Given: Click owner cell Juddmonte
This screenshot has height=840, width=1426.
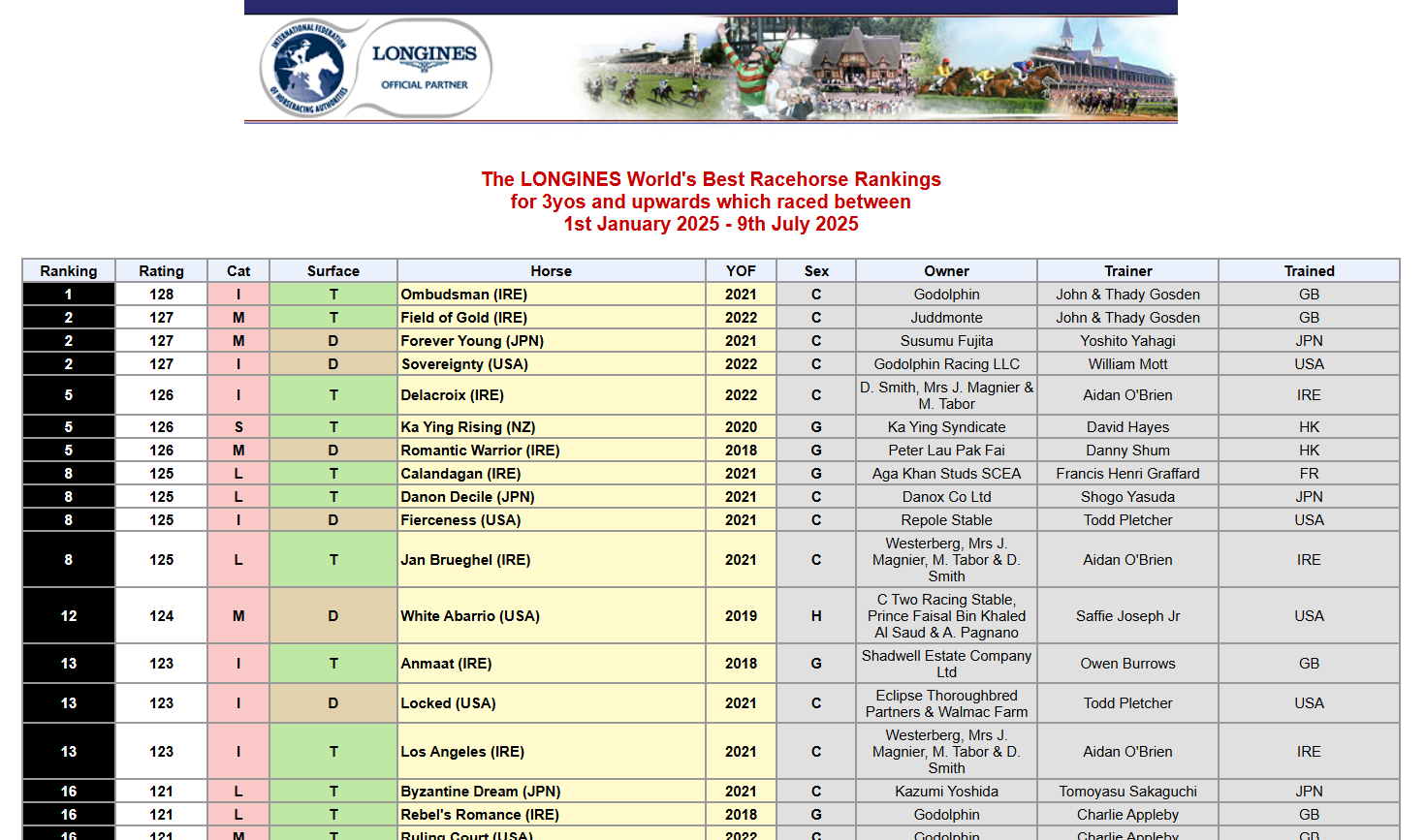Looking at the screenshot, I should point(947,318).
